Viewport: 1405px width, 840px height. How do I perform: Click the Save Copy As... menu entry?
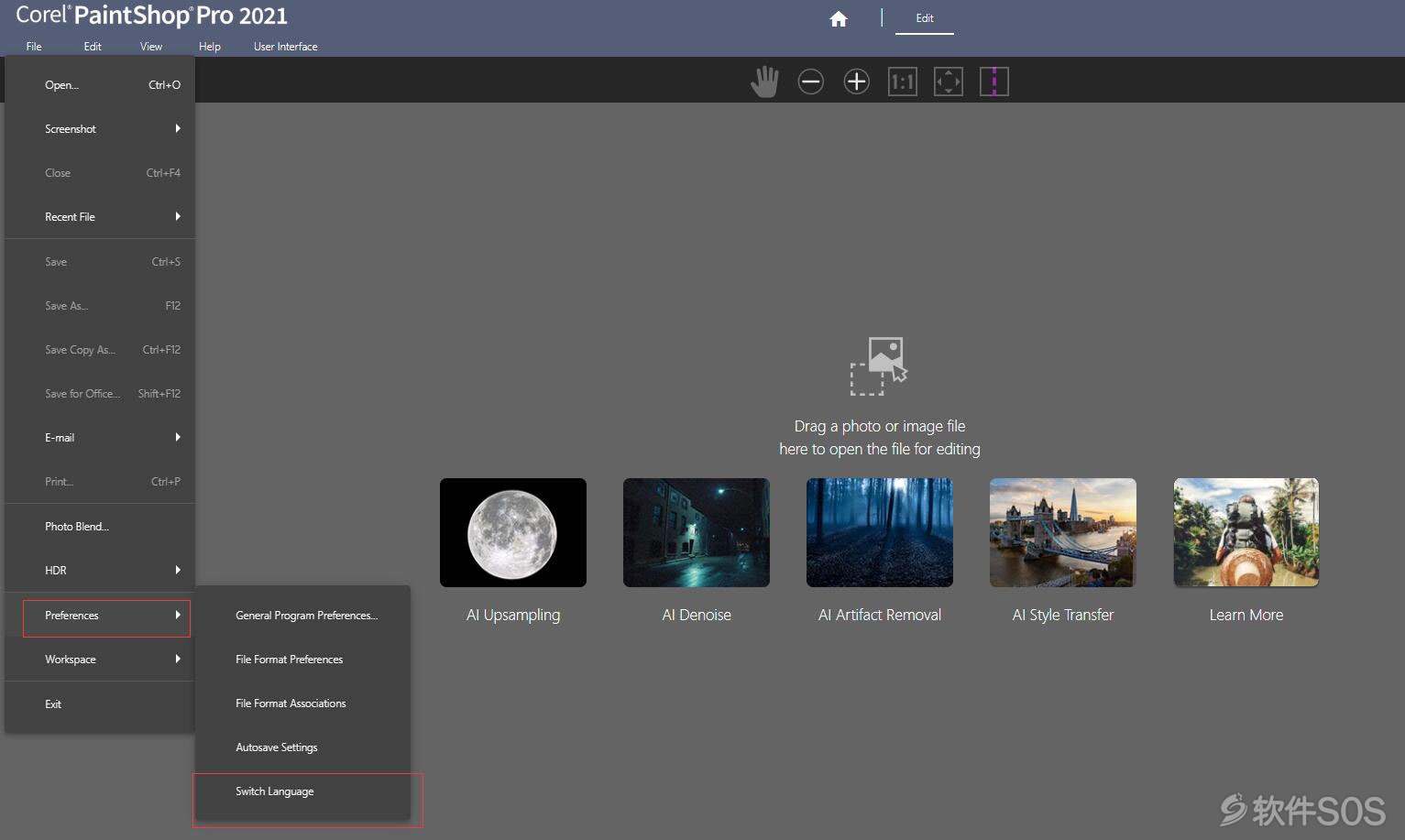(x=100, y=350)
